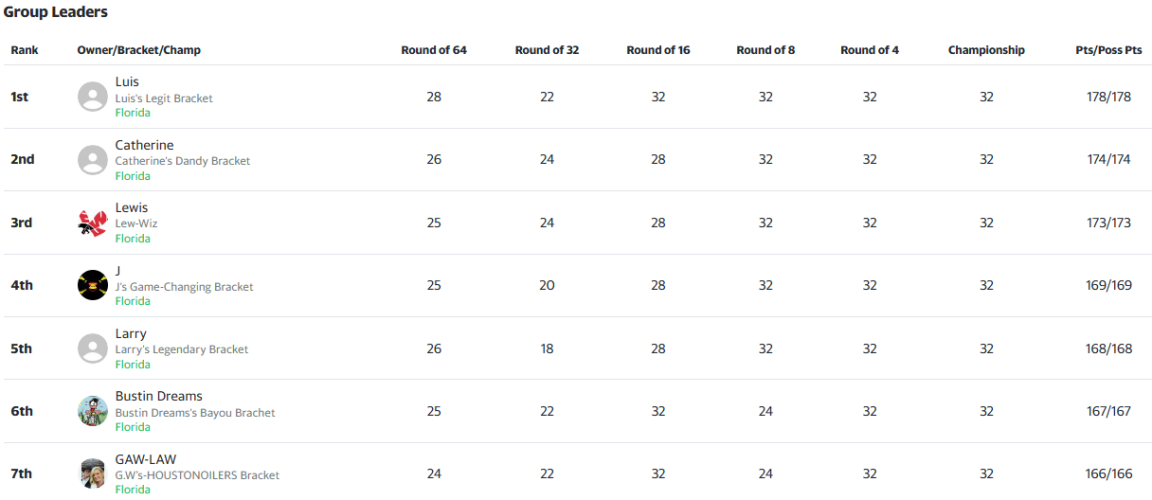
Task: Open Luis's Legit Bracket link
Action: pos(164,98)
